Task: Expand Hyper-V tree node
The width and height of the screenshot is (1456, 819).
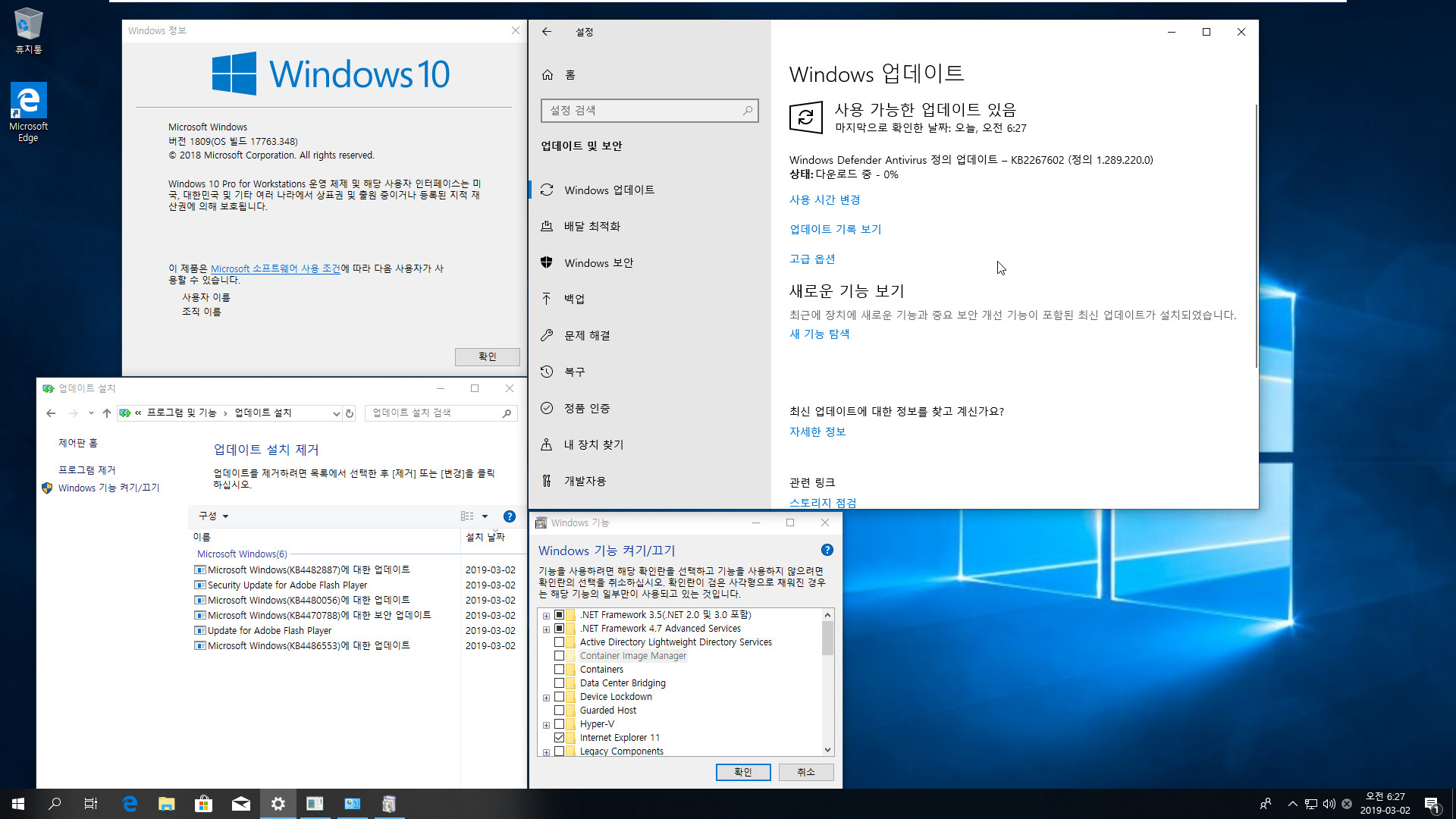Action: pyautogui.click(x=546, y=725)
